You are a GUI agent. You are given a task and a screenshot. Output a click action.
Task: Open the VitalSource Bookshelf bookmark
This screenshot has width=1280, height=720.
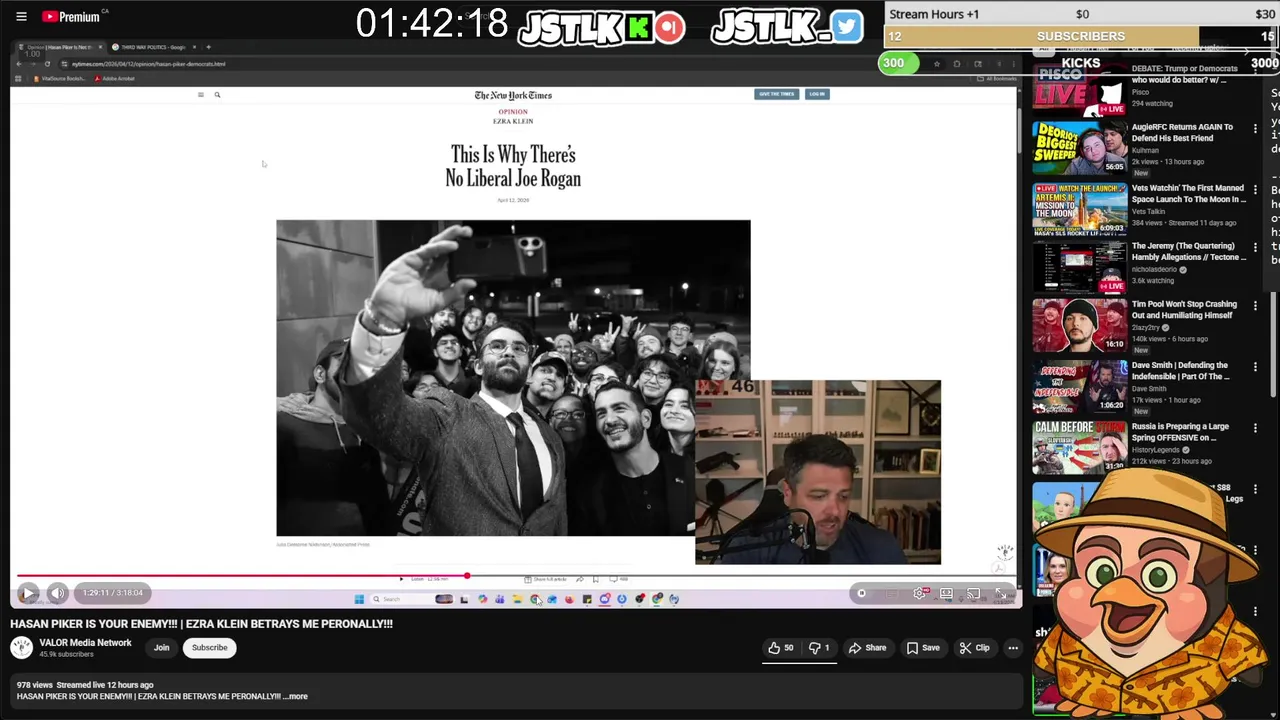tap(60, 78)
